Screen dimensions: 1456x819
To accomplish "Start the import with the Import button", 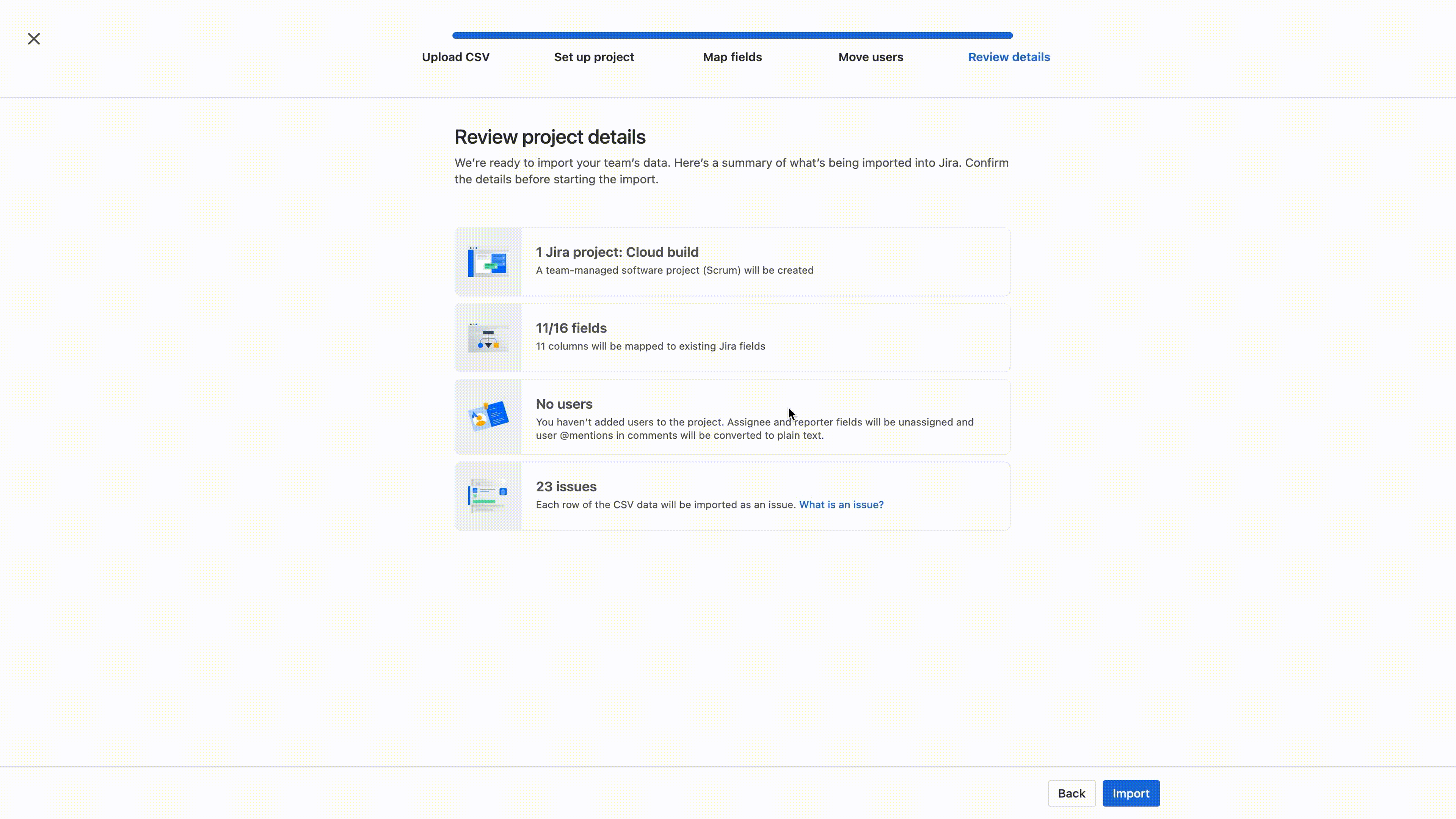I will click(x=1131, y=794).
